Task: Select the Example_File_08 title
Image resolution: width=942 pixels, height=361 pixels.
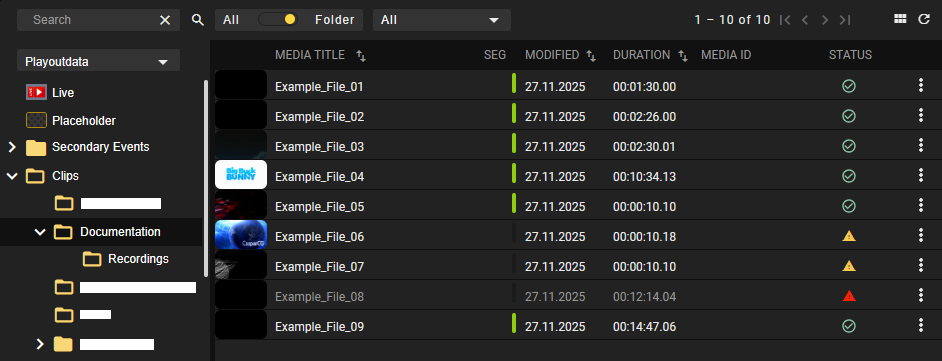Action: tap(320, 297)
